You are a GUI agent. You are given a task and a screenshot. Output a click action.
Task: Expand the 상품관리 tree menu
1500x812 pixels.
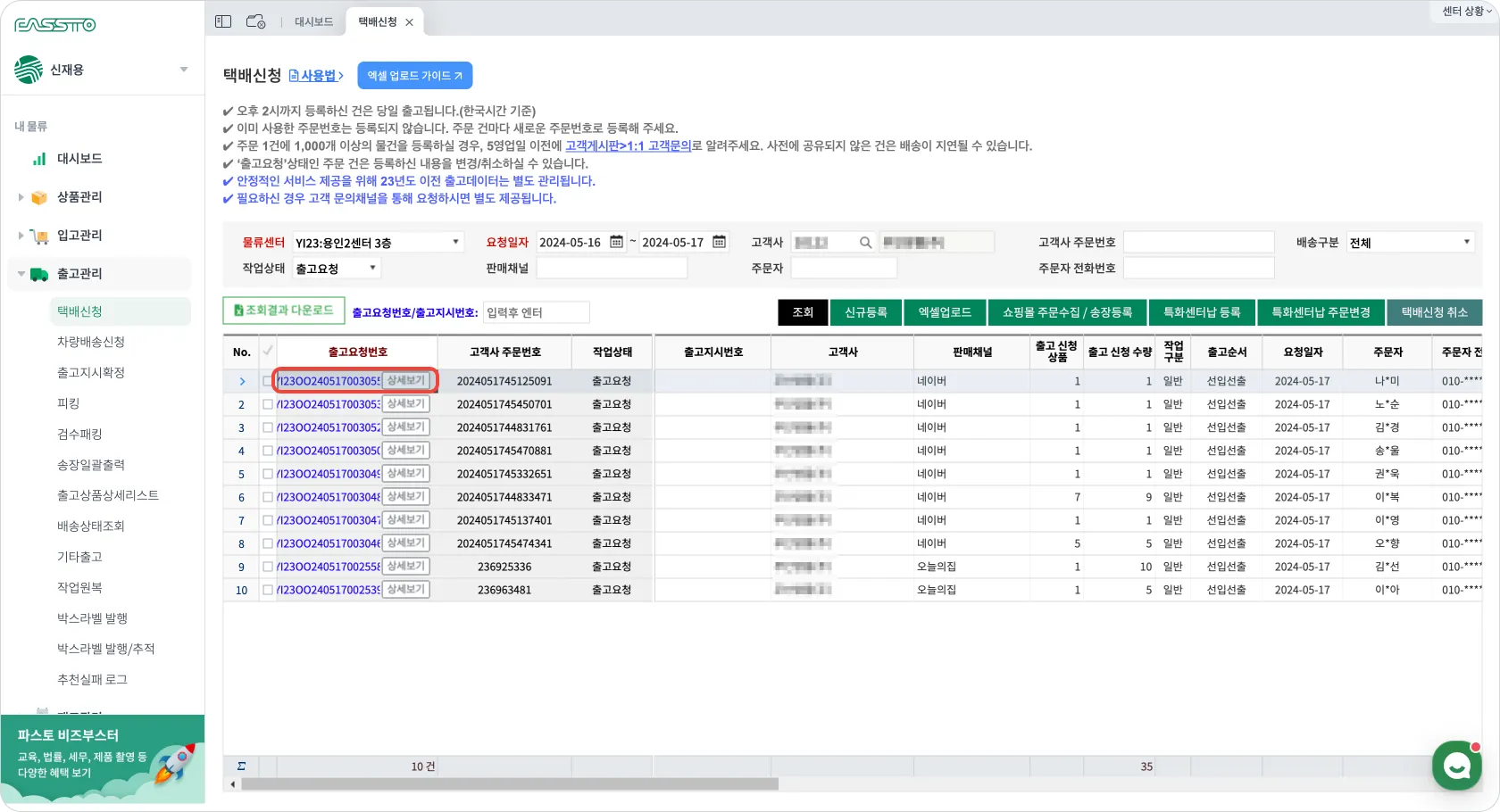21,197
